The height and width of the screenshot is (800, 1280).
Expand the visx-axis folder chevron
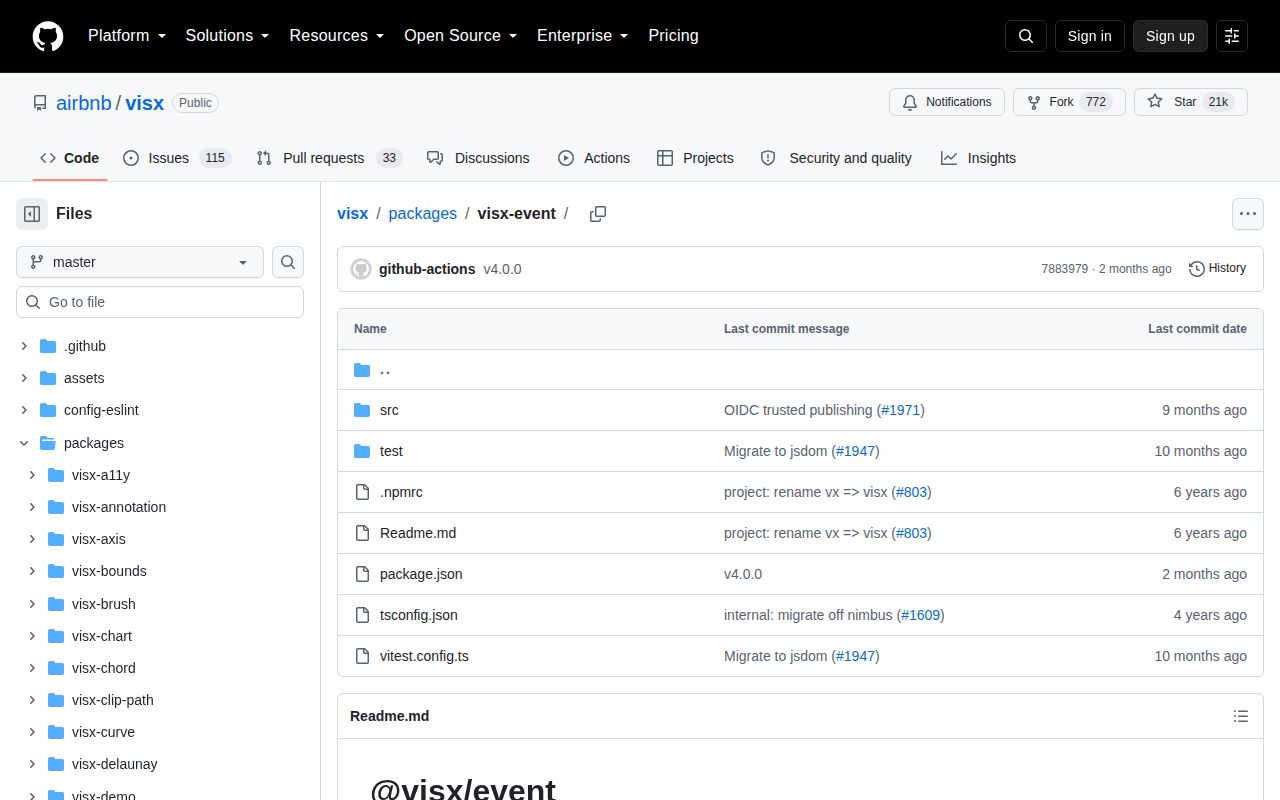click(32, 539)
